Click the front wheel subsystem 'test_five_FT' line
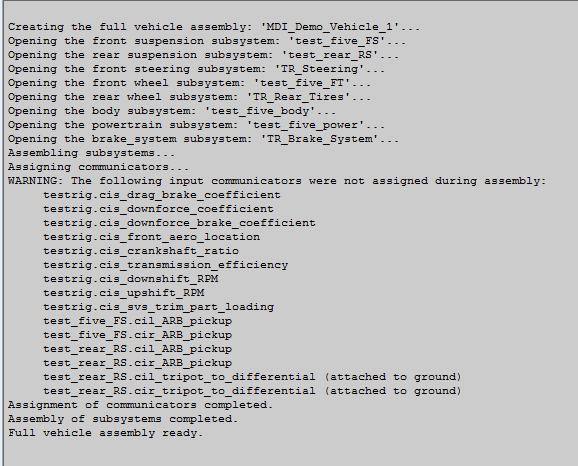 pyautogui.click(x=189, y=83)
